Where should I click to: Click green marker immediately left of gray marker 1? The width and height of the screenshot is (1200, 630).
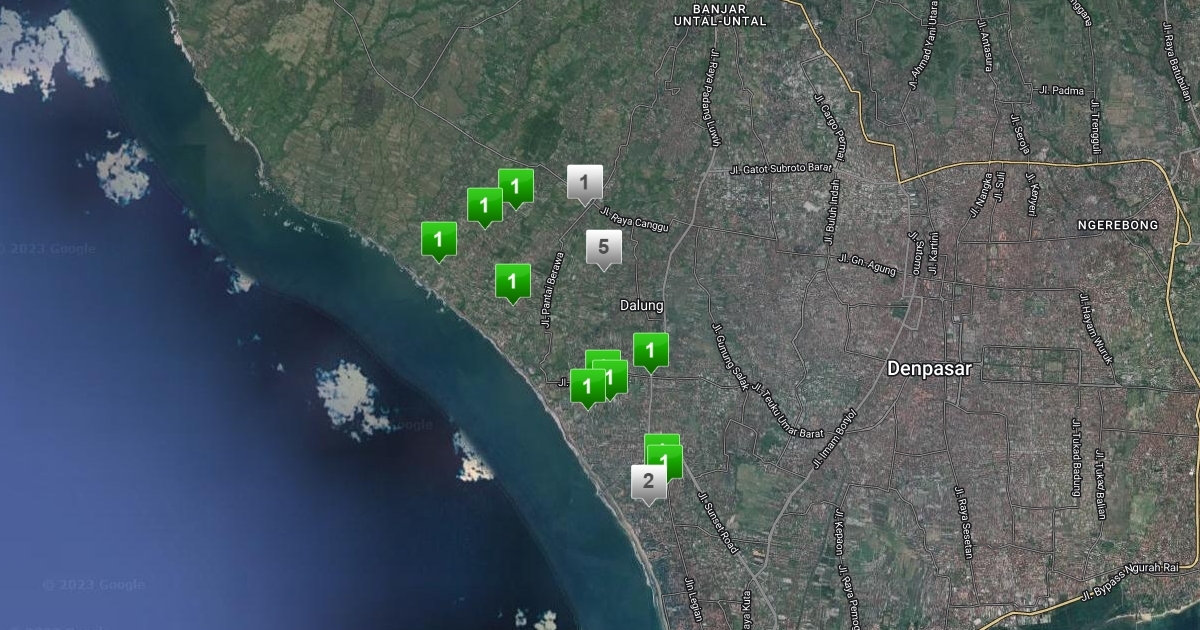[x=516, y=186]
